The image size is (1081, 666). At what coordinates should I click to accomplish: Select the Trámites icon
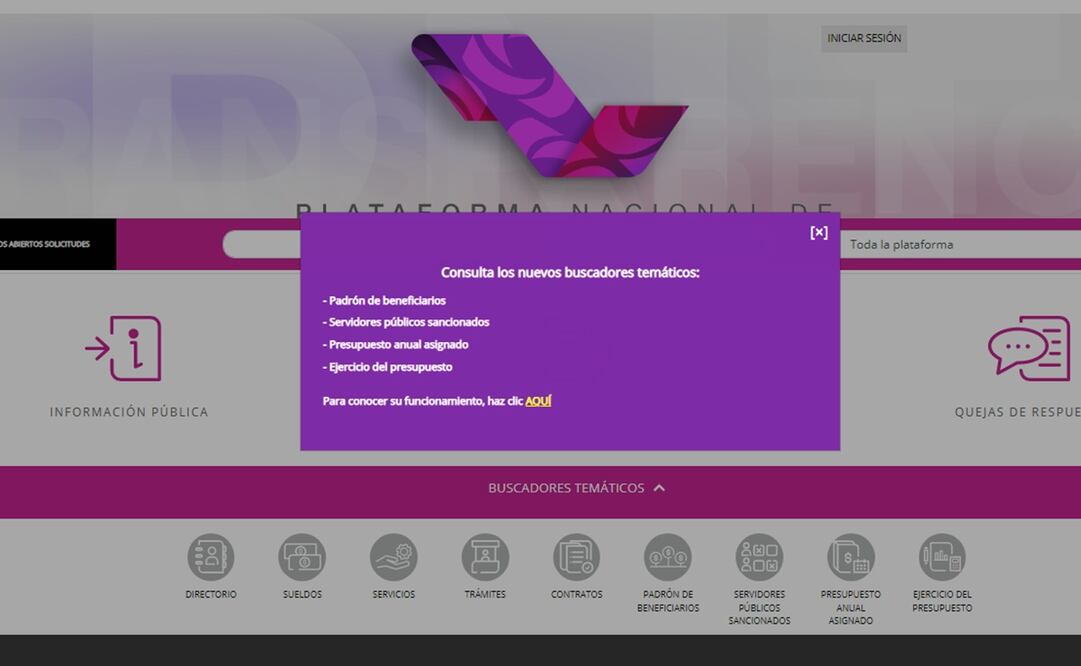(485, 558)
